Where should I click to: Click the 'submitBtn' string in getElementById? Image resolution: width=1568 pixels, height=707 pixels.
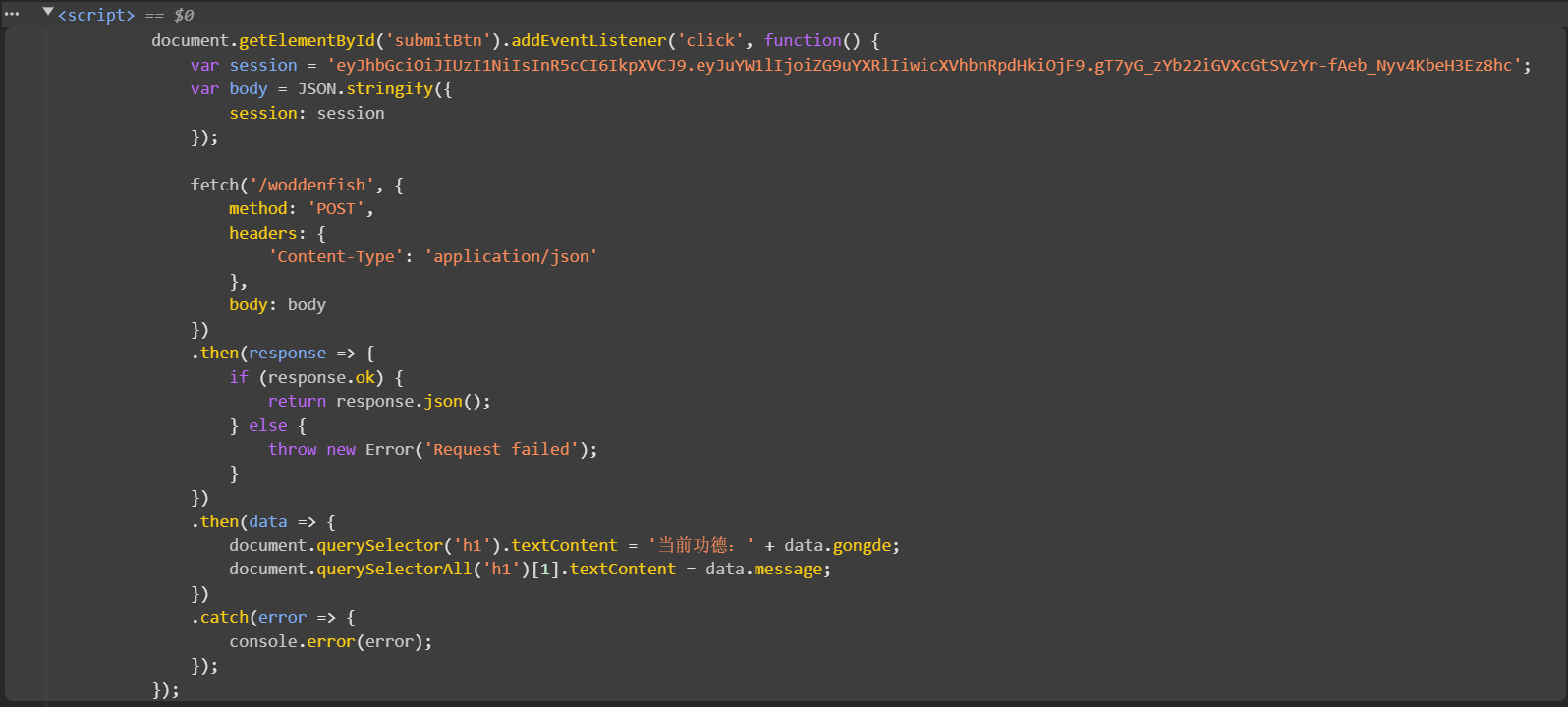tap(438, 40)
